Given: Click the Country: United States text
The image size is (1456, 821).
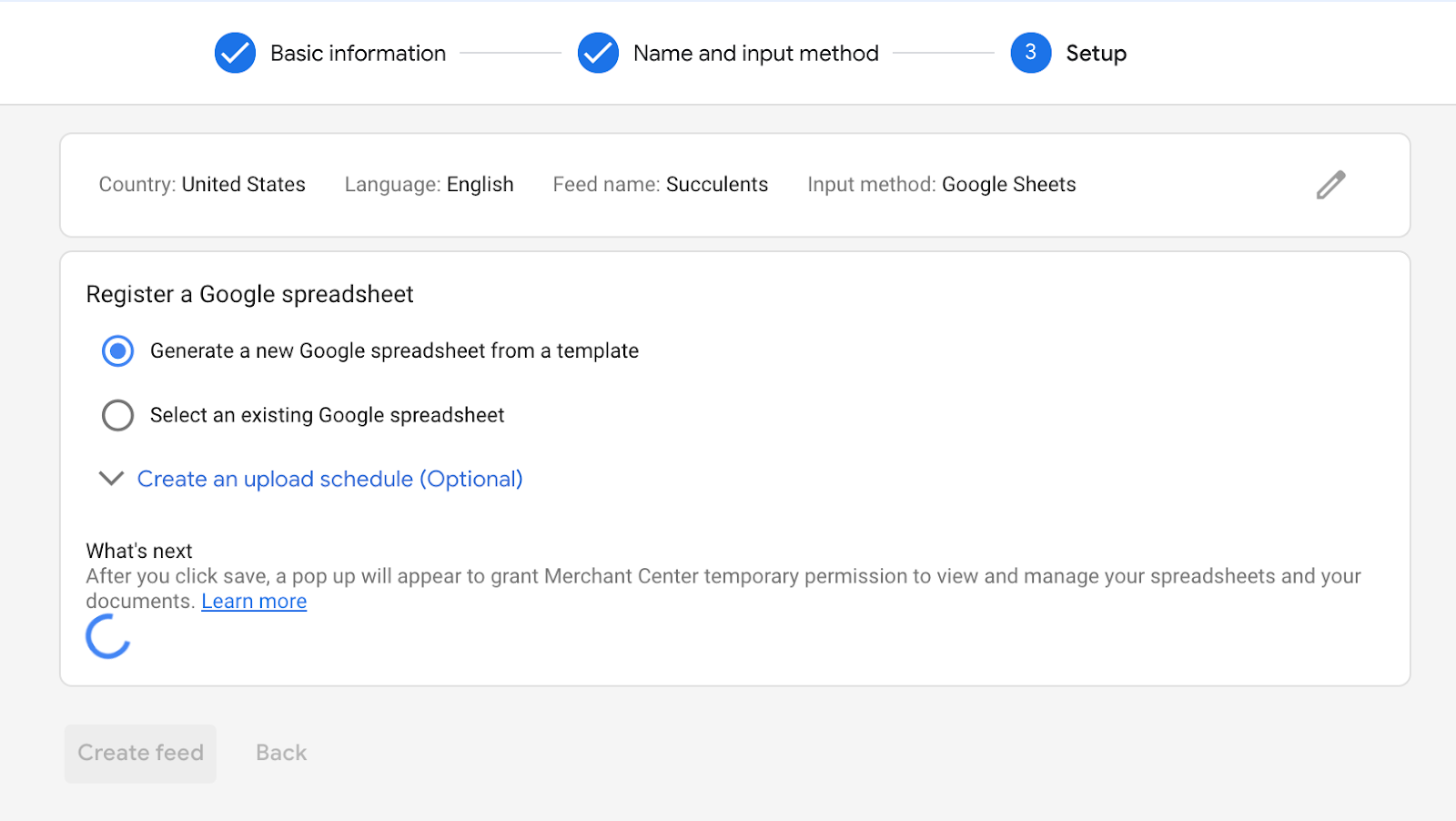Looking at the screenshot, I should tap(202, 185).
